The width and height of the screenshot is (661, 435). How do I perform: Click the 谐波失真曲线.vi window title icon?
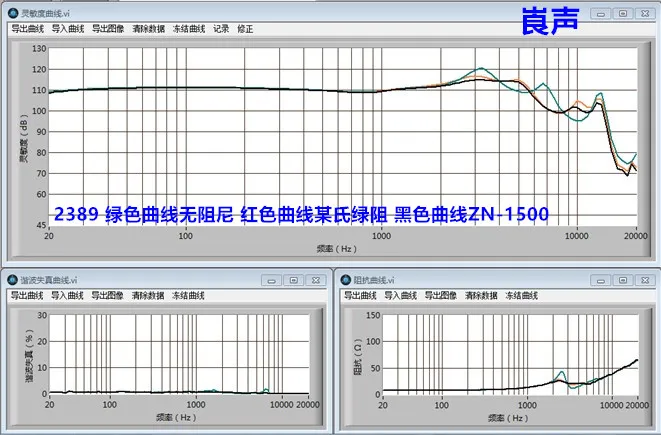click(x=13, y=280)
